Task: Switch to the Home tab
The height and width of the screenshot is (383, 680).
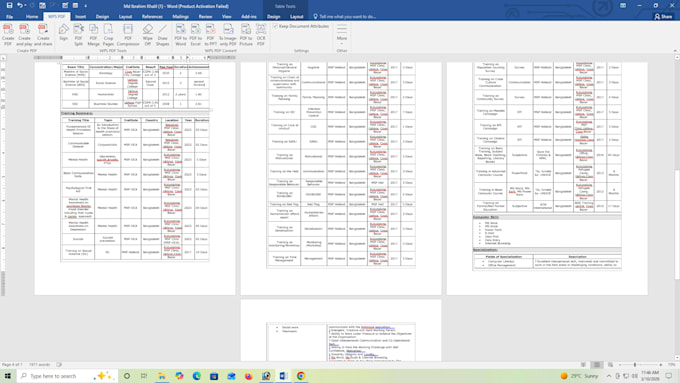Action: coord(32,16)
